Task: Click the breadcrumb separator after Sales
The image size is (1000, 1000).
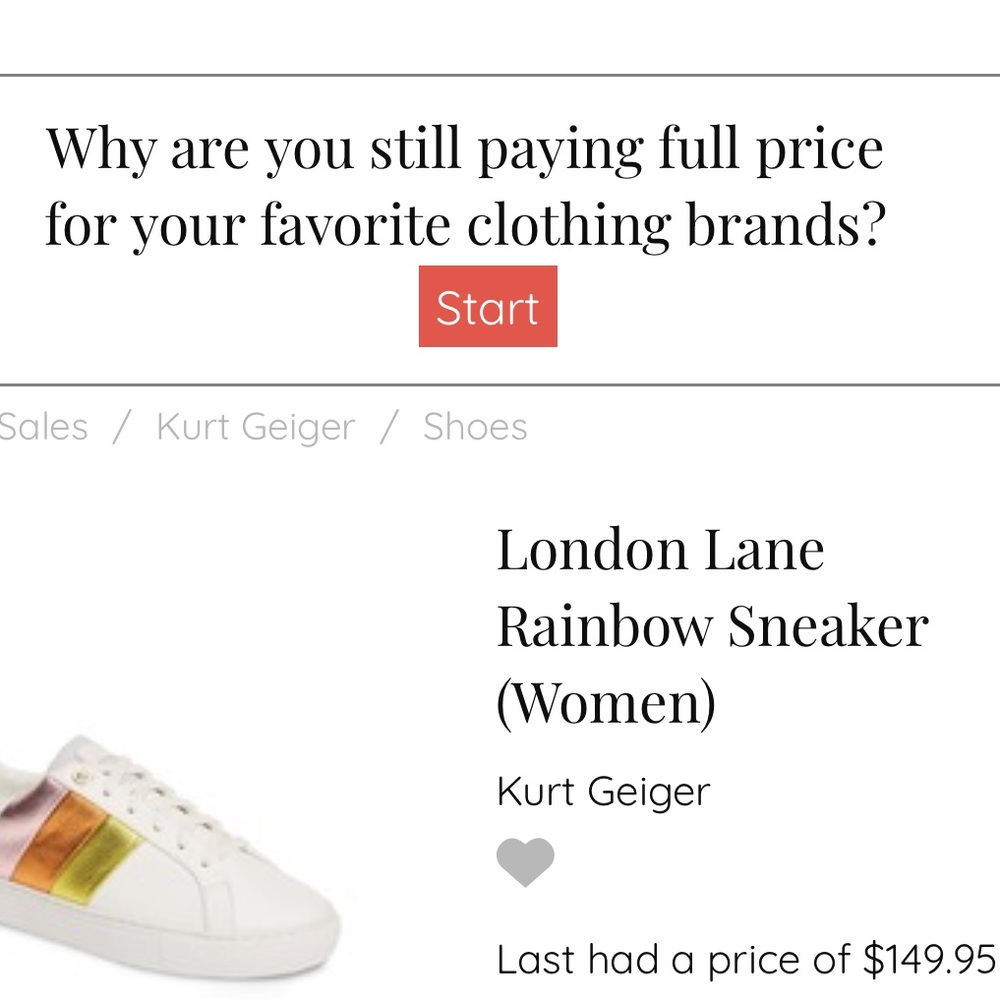Action: click(118, 426)
